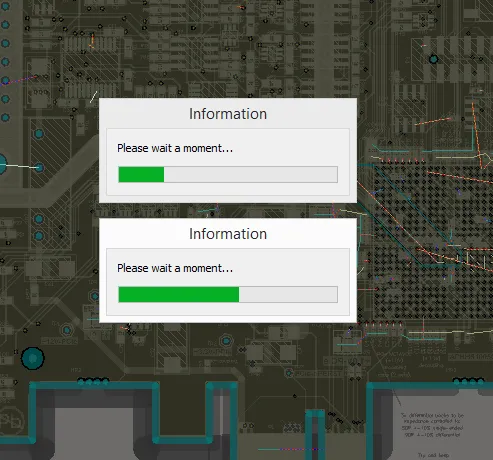493x460 pixels.
Task: Click the light gray board cutout slot
Action: pos(94,433)
